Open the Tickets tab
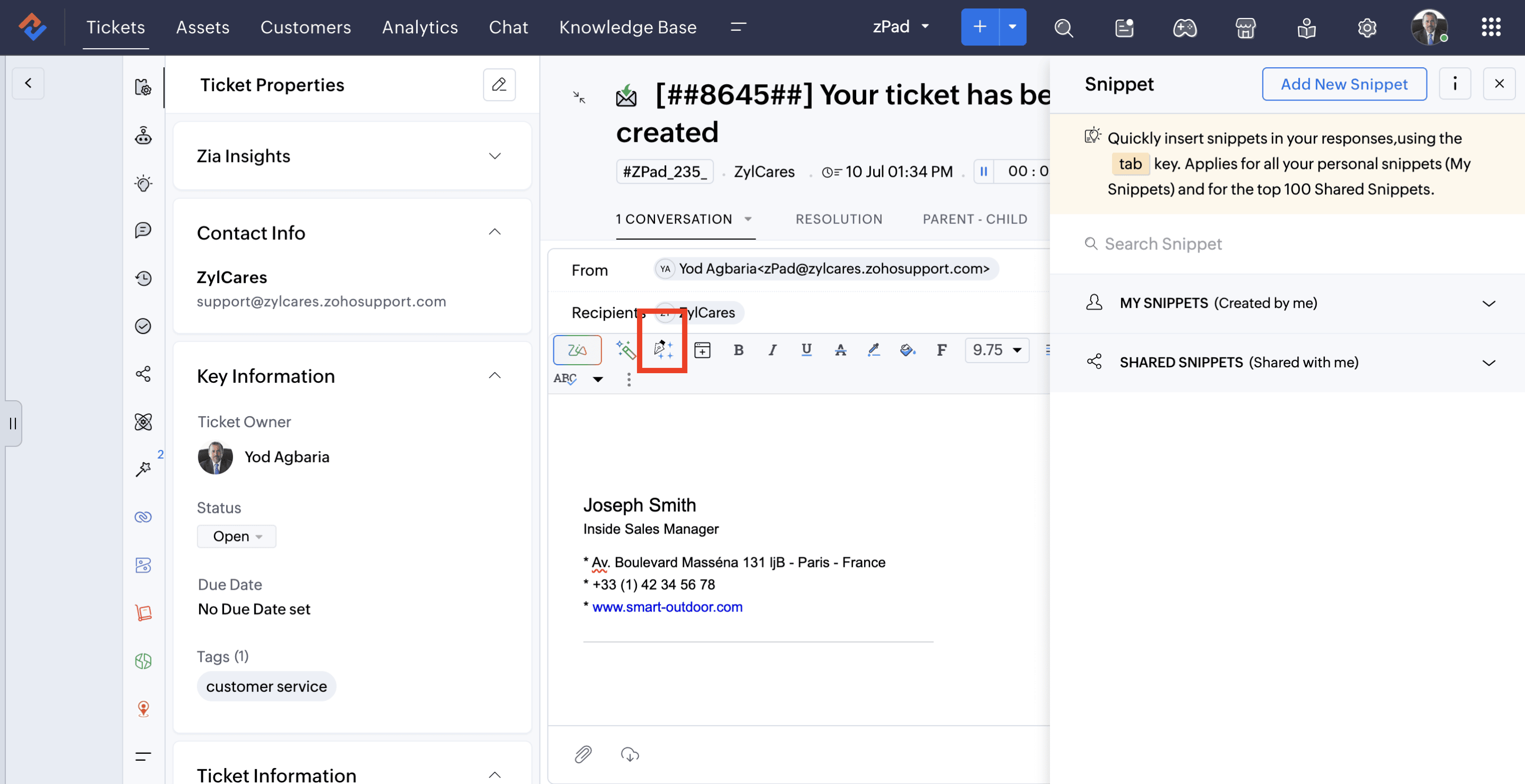Viewport: 1525px width, 784px height. (115, 27)
